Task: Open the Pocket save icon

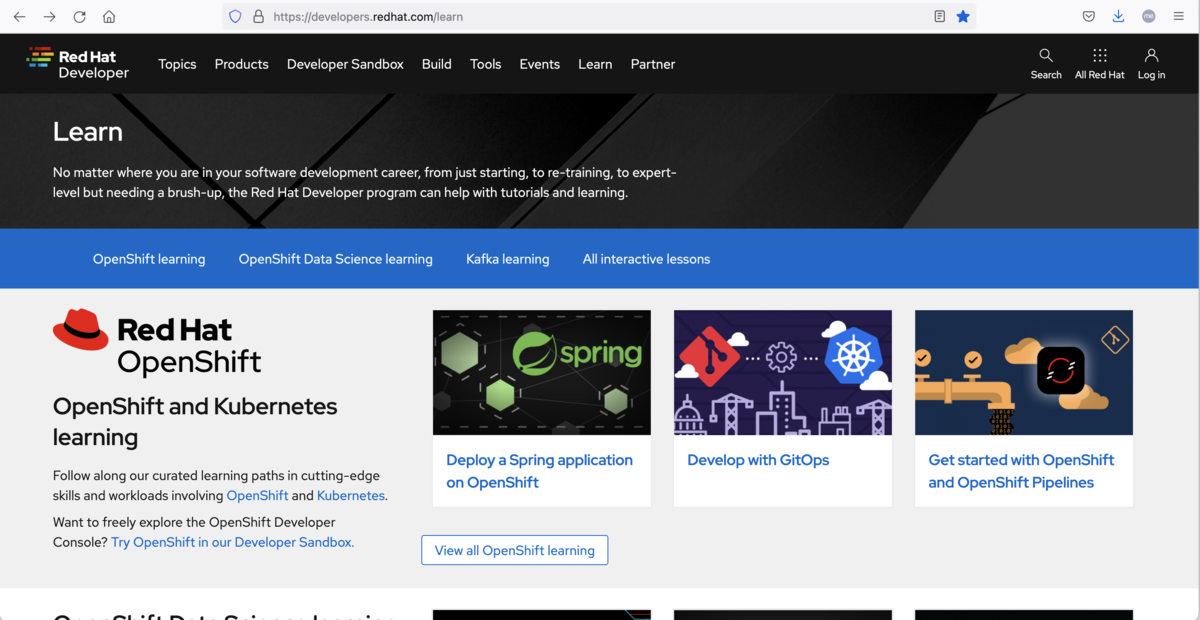Action: point(1089,17)
